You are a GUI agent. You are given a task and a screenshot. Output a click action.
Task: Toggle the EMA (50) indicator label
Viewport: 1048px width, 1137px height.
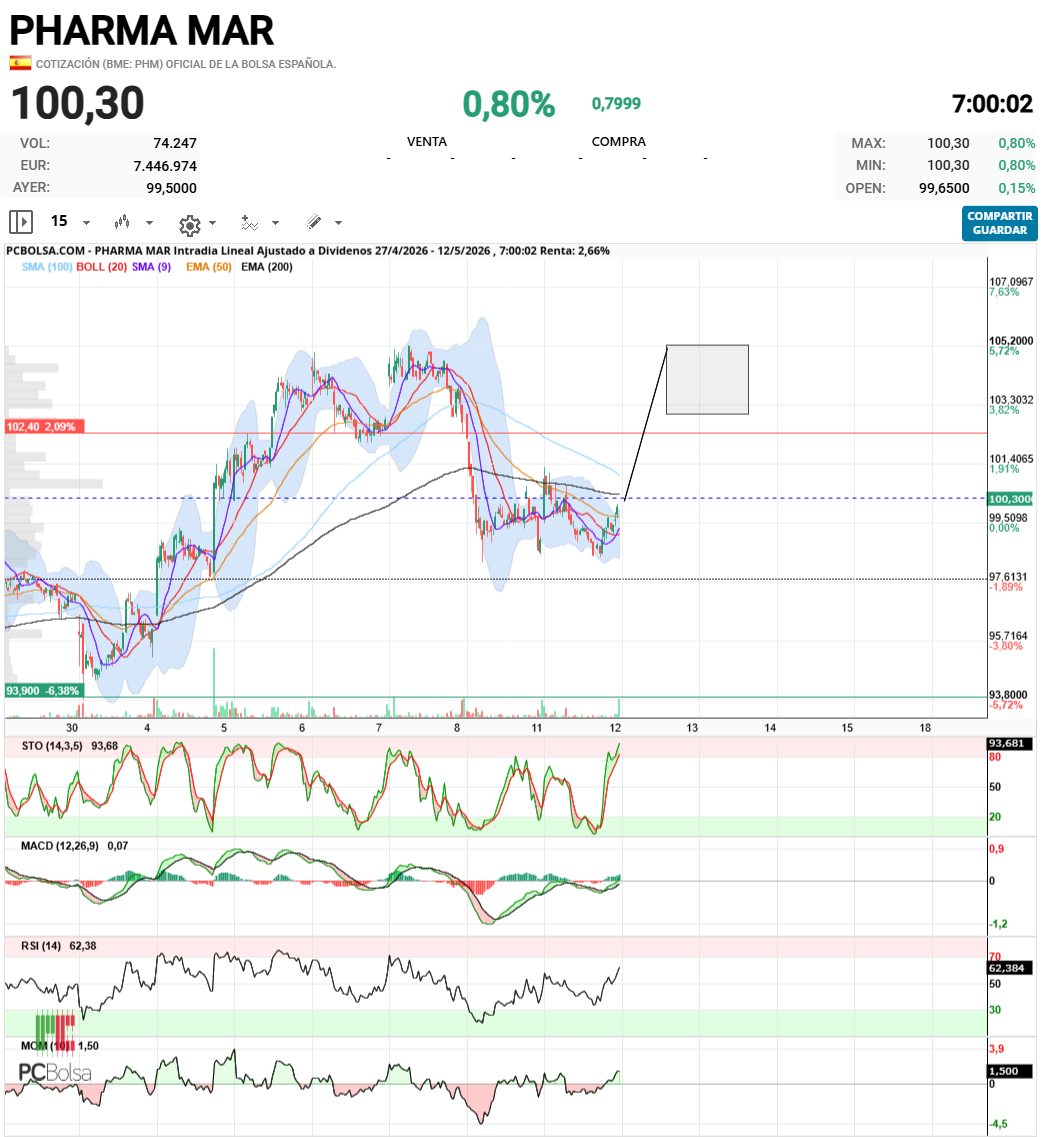[209, 267]
